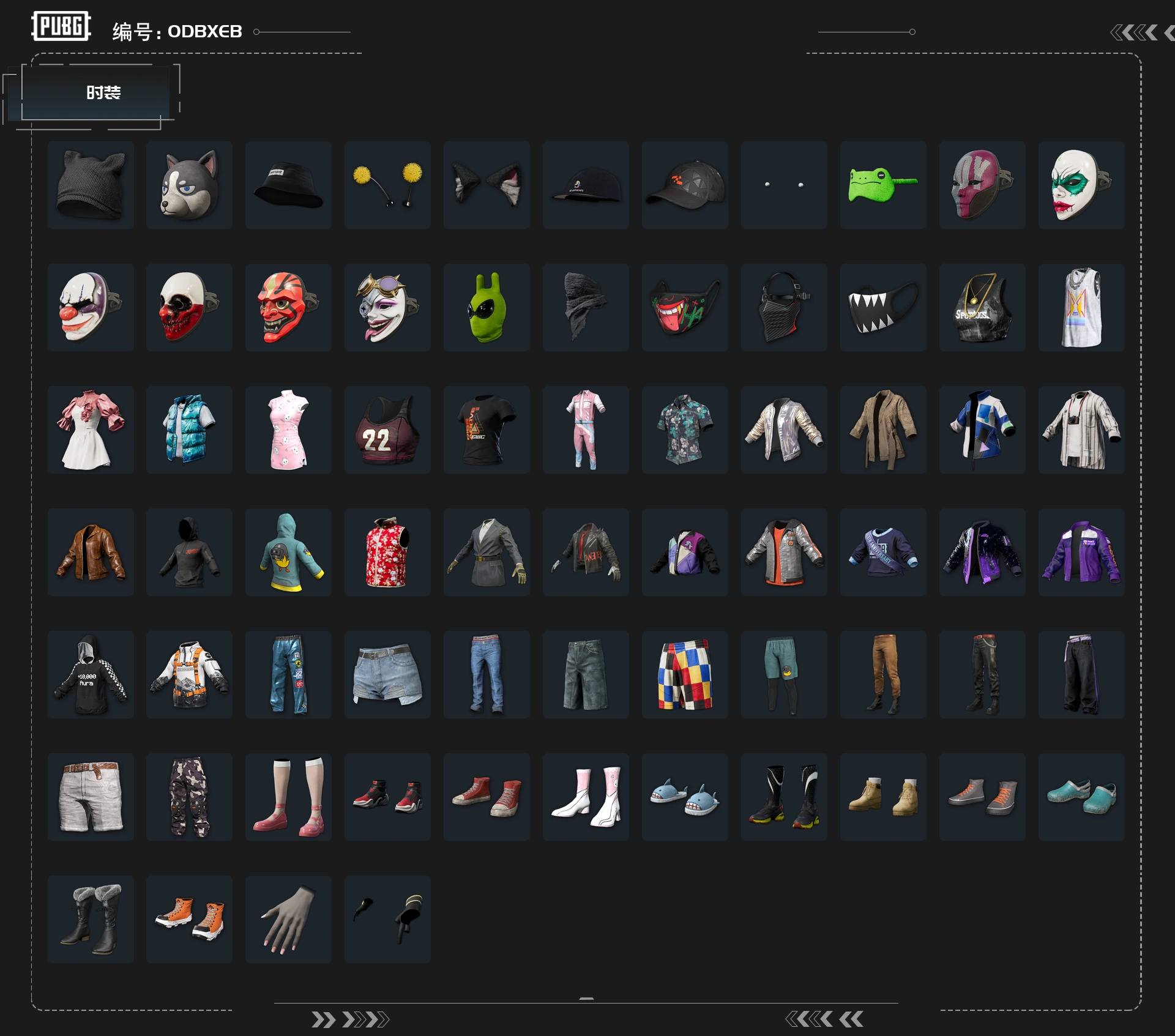The height and width of the screenshot is (1036, 1175).
Task: Choose the tan work boots
Action: 883,797
